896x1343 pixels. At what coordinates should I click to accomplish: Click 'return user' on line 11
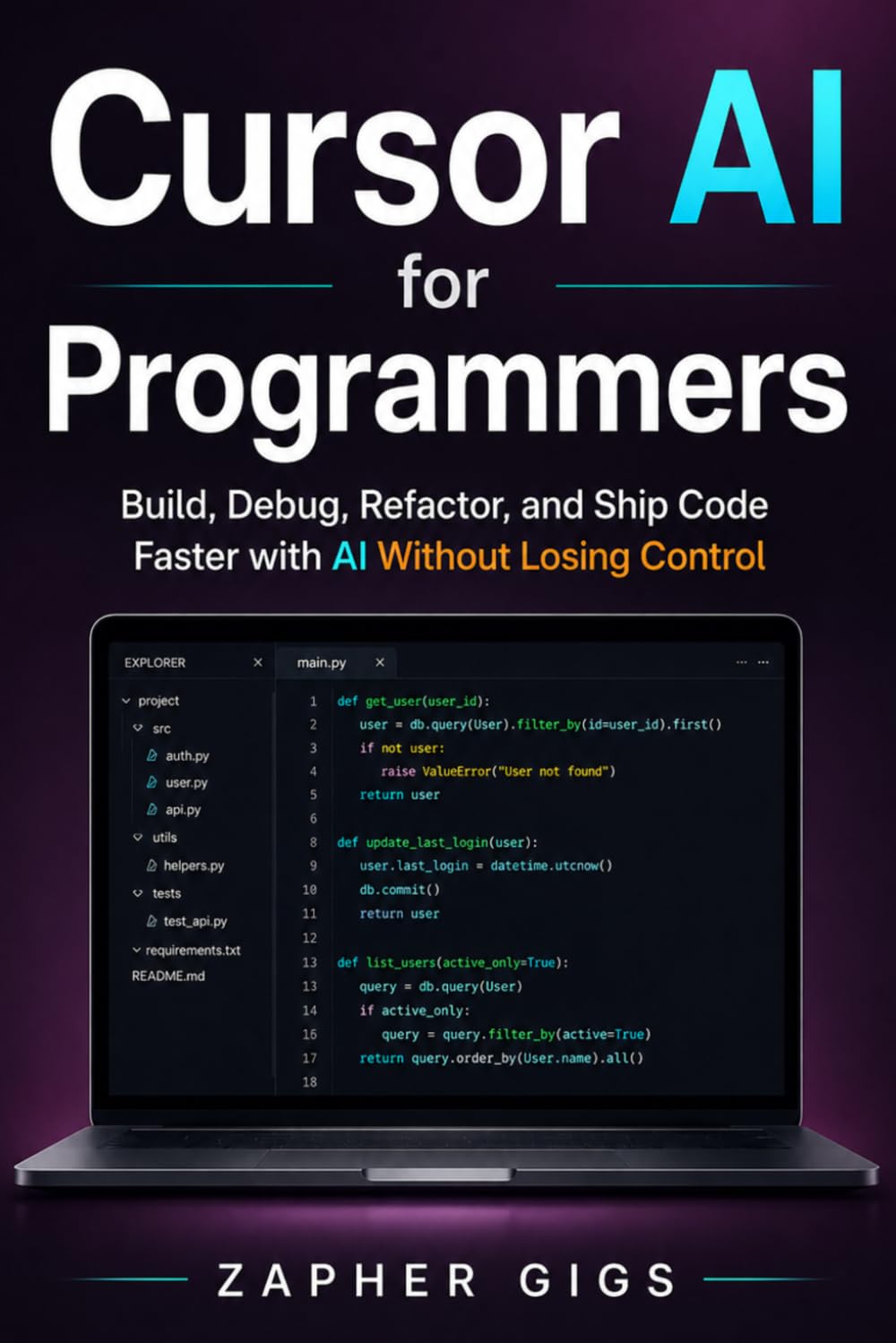click(x=400, y=914)
